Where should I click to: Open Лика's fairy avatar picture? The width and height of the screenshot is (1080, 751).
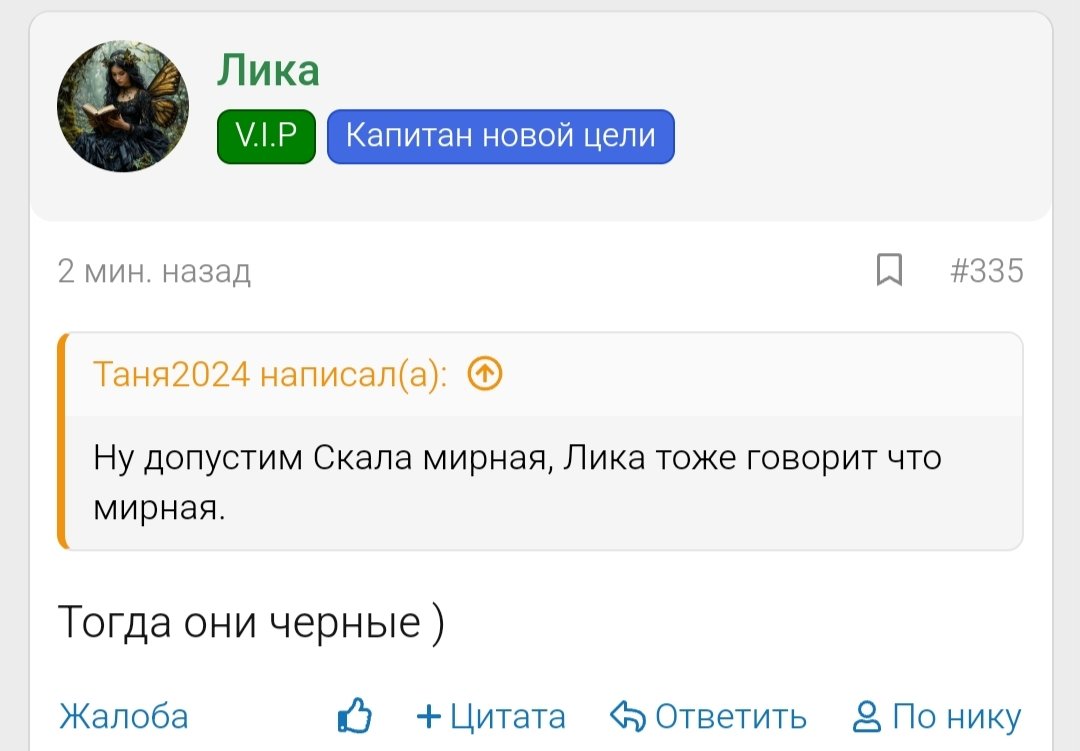click(123, 107)
